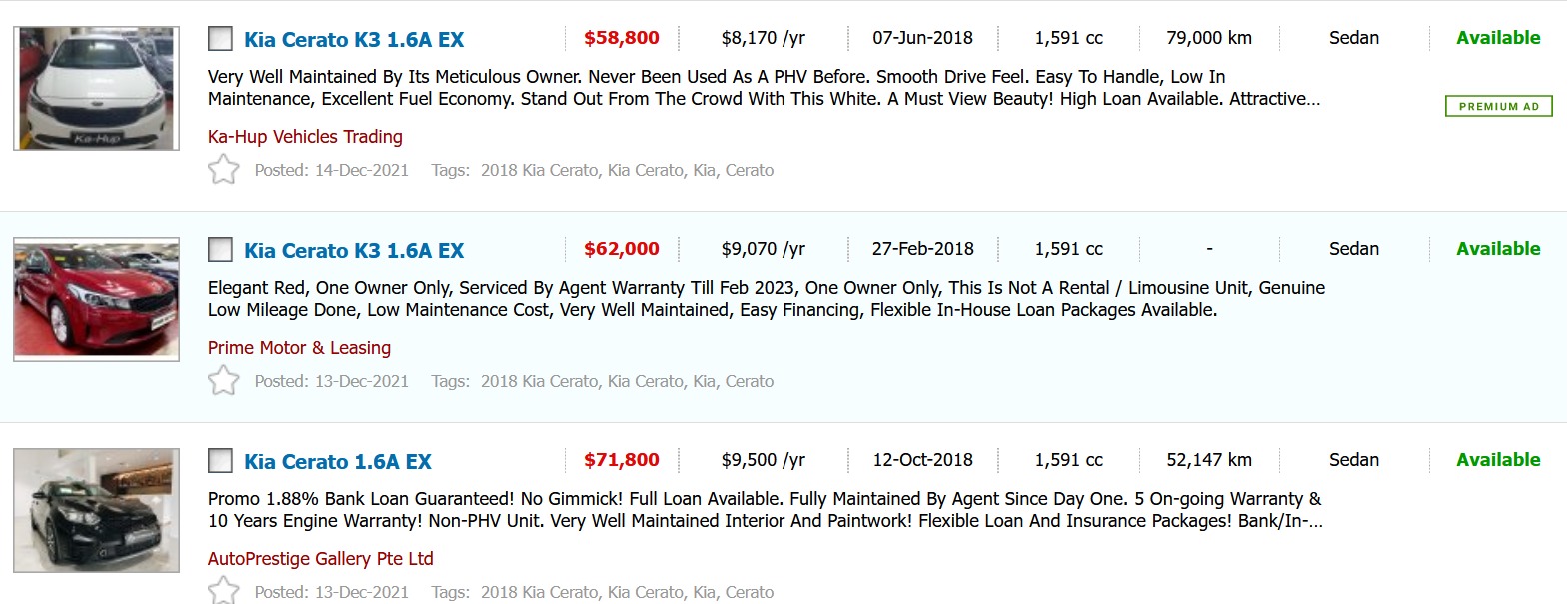Click the Premium Ad badge
Viewport: 1568px width, 604px height.
[1498, 106]
